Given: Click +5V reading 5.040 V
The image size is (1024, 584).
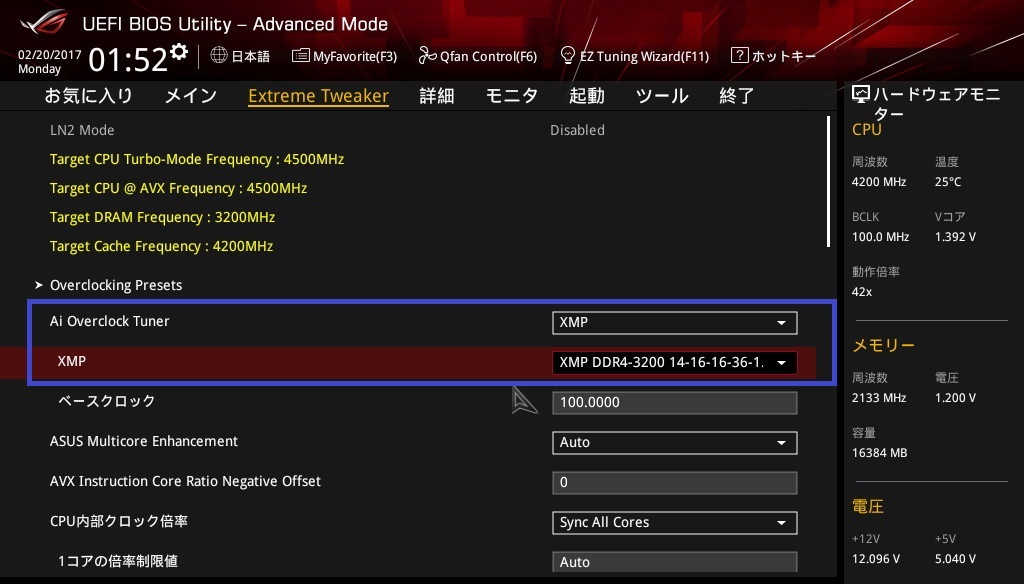Looking at the screenshot, I should click(955, 559).
